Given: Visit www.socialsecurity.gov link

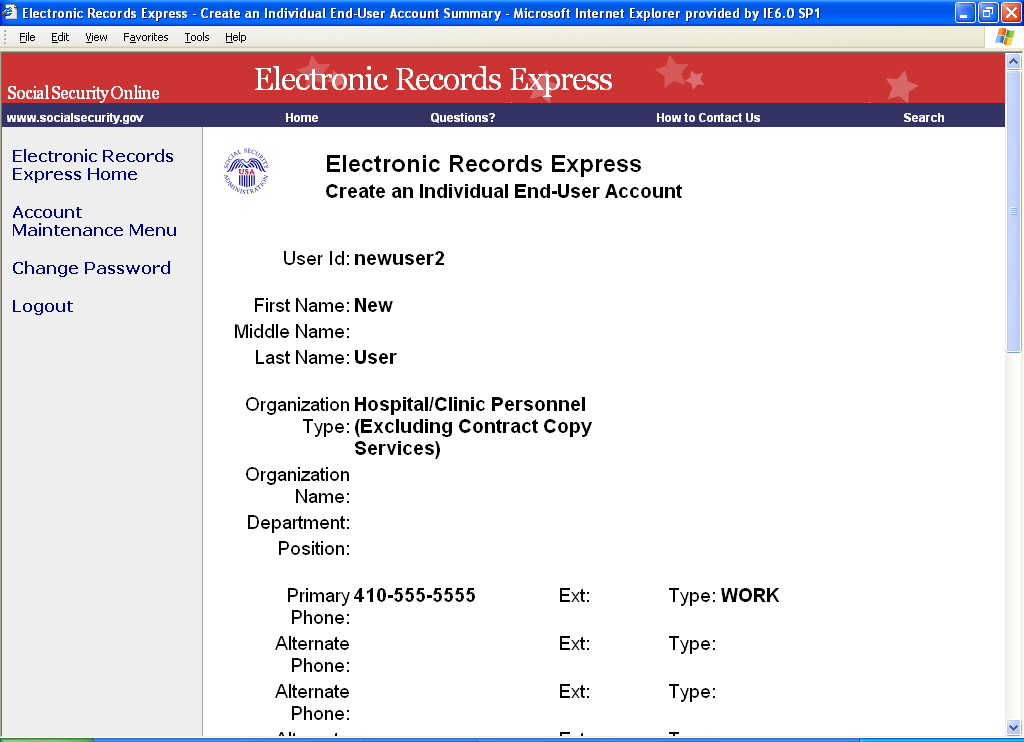Looking at the screenshot, I should [75, 118].
